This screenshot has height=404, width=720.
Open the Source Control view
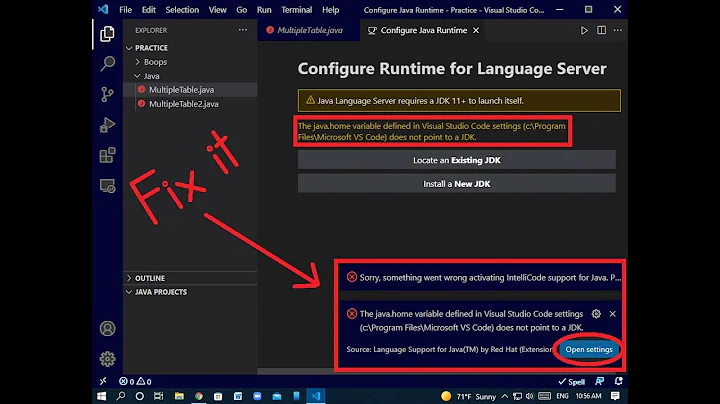click(x=107, y=94)
